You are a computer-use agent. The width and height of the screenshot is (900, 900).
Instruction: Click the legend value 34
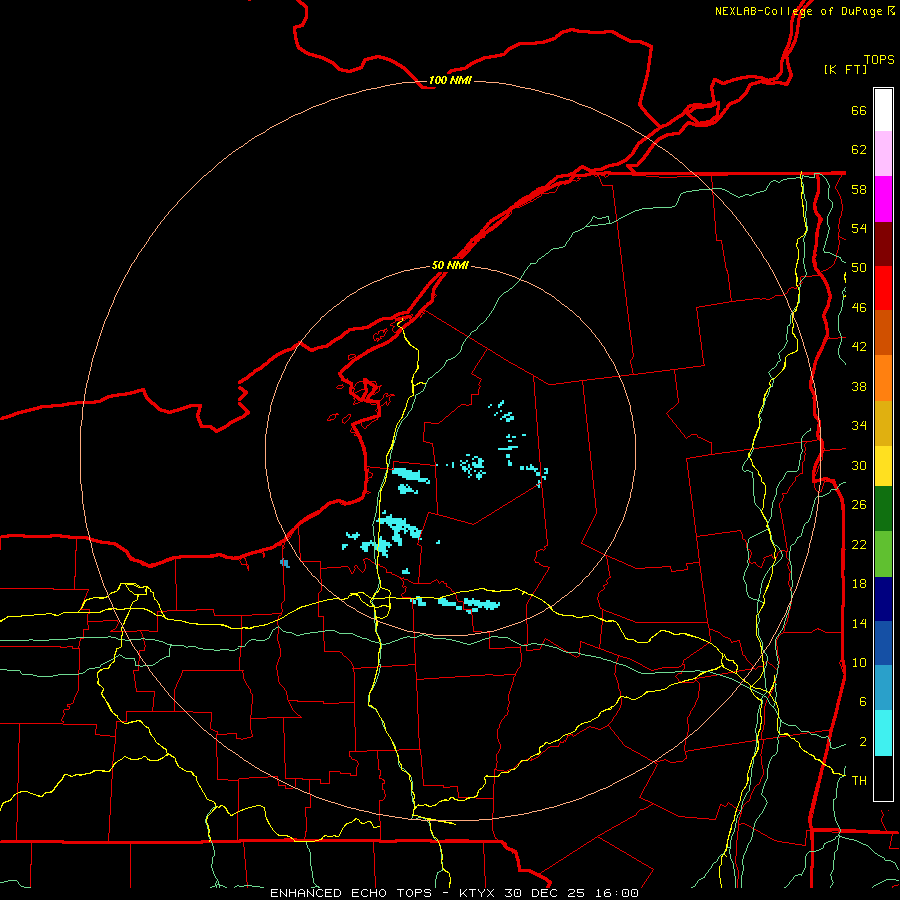(859, 426)
